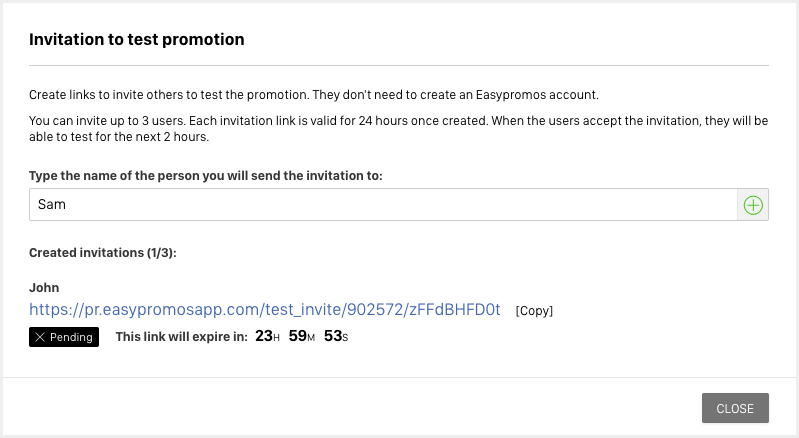Viewport: 799px width, 438px height.
Task: Click the "Invitation to test promotion" heading
Action: pos(137,40)
